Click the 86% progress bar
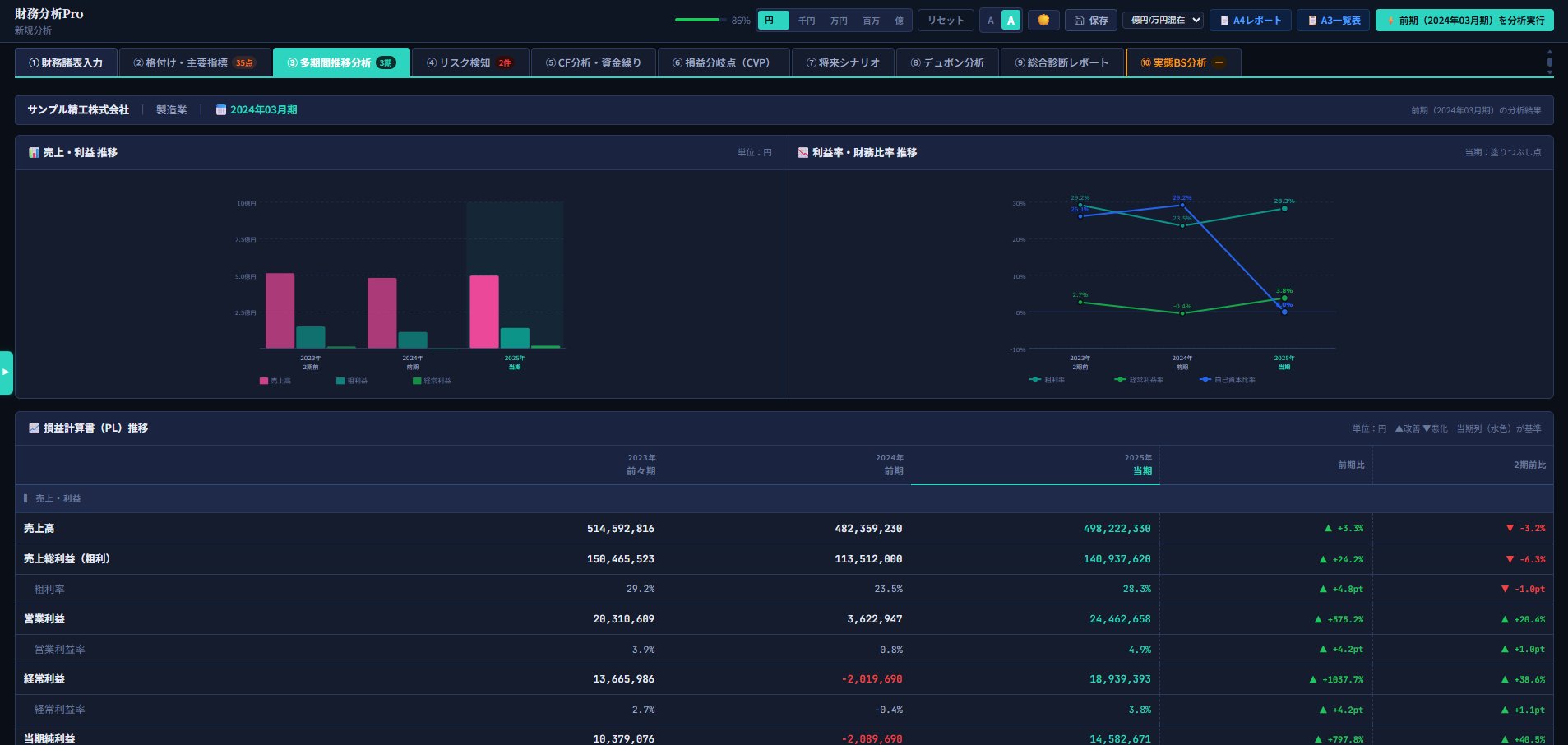1568x745 pixels. pyautogui.click(x=701, y=20)
